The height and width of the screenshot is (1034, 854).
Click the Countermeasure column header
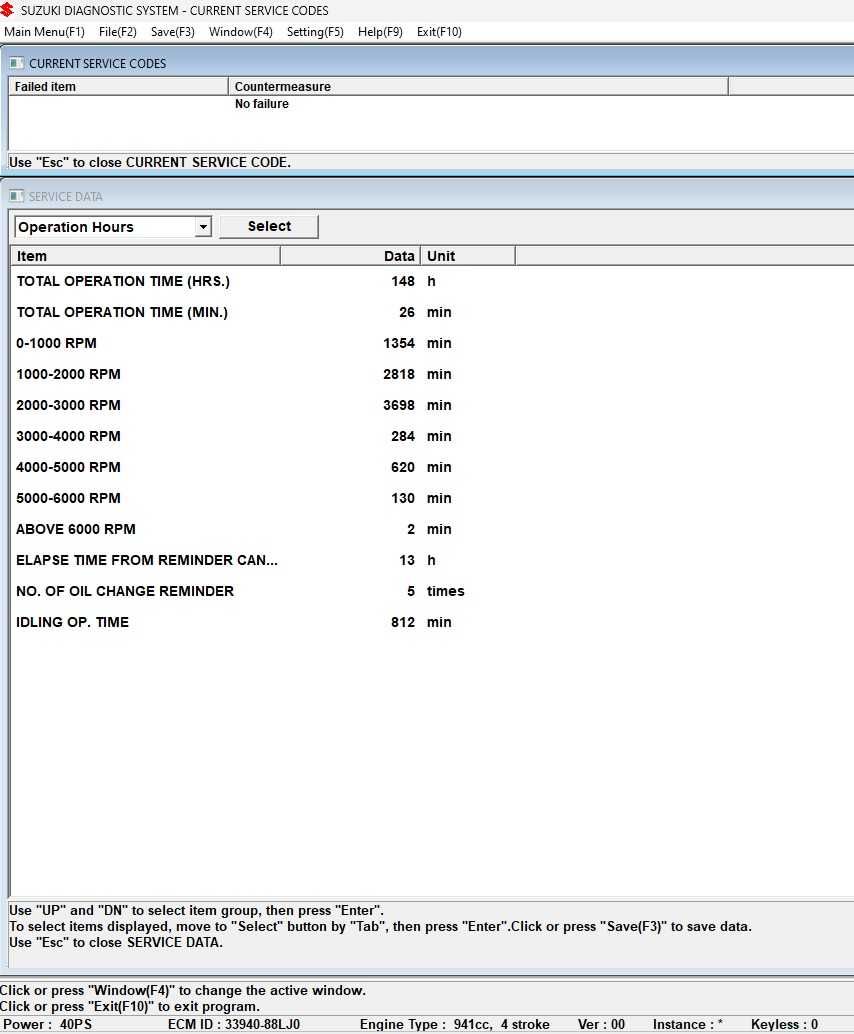[x=478, y=86]
